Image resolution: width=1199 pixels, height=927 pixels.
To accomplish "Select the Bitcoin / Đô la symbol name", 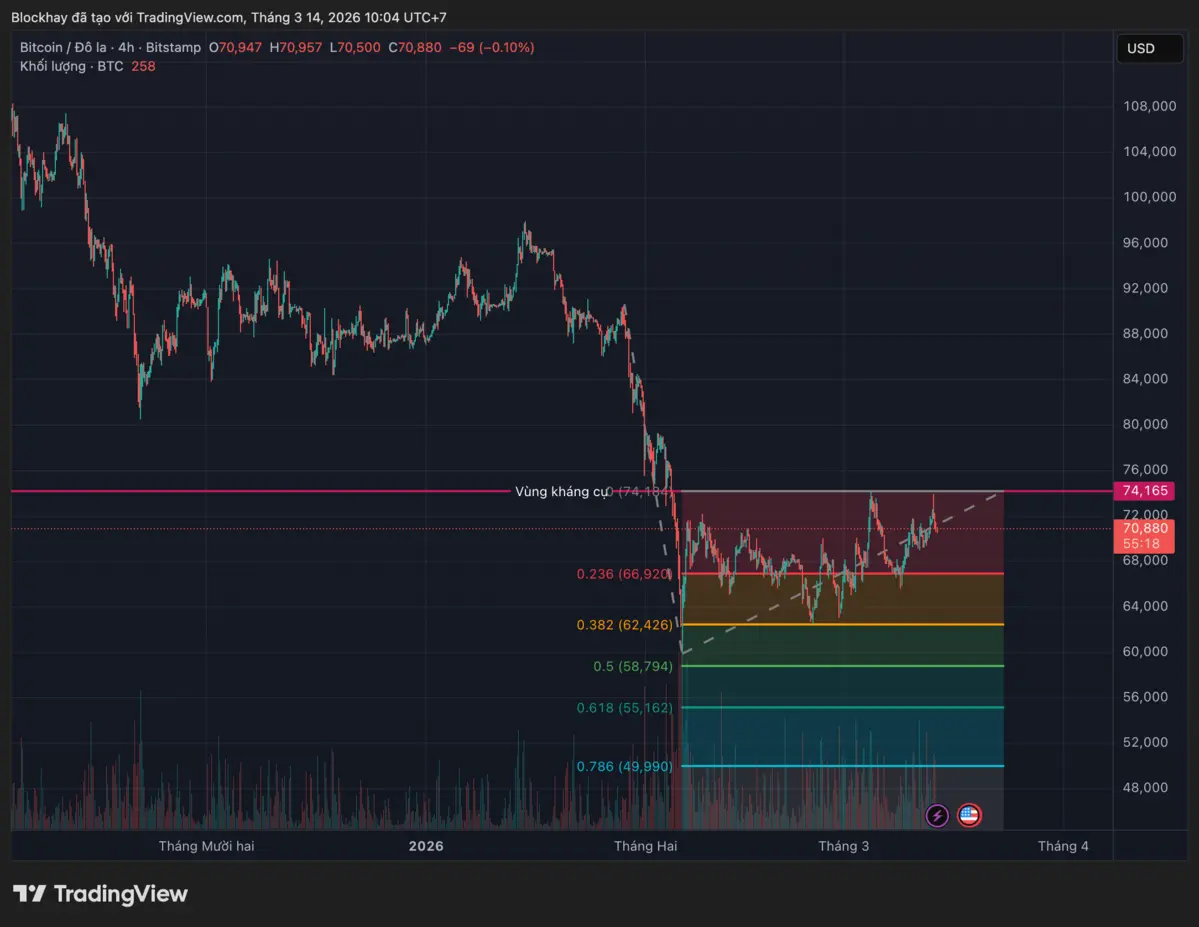I will [66, 47].
